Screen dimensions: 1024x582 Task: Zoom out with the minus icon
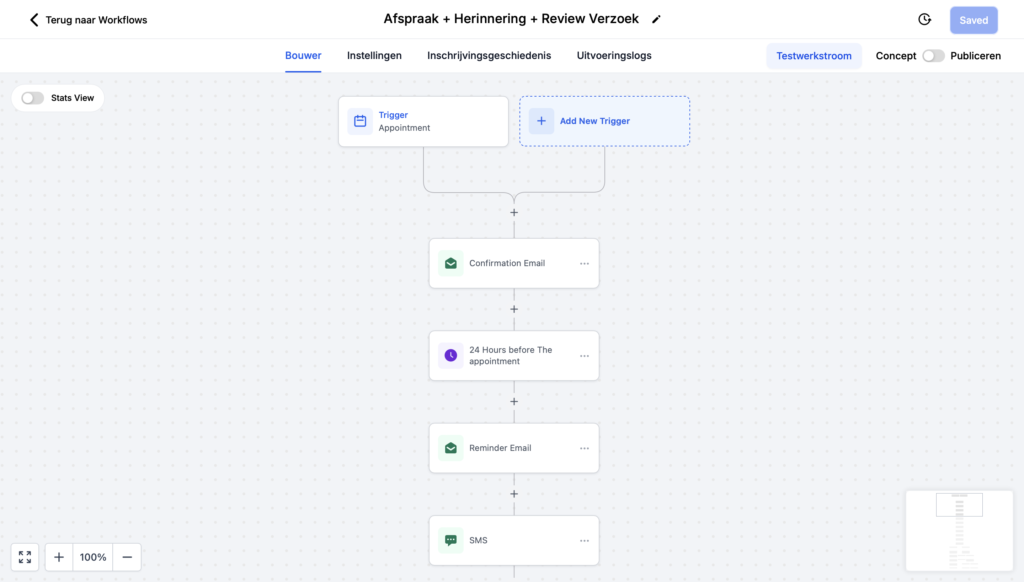tap(127, 557)
